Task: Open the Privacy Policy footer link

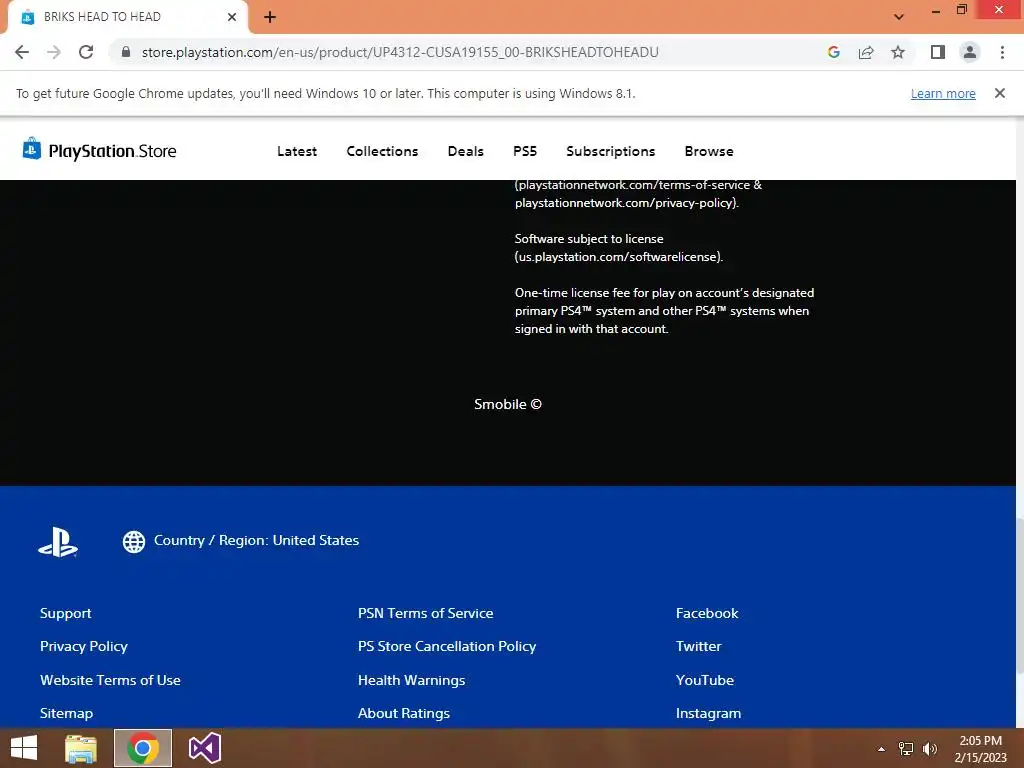Action: (84, 646)
